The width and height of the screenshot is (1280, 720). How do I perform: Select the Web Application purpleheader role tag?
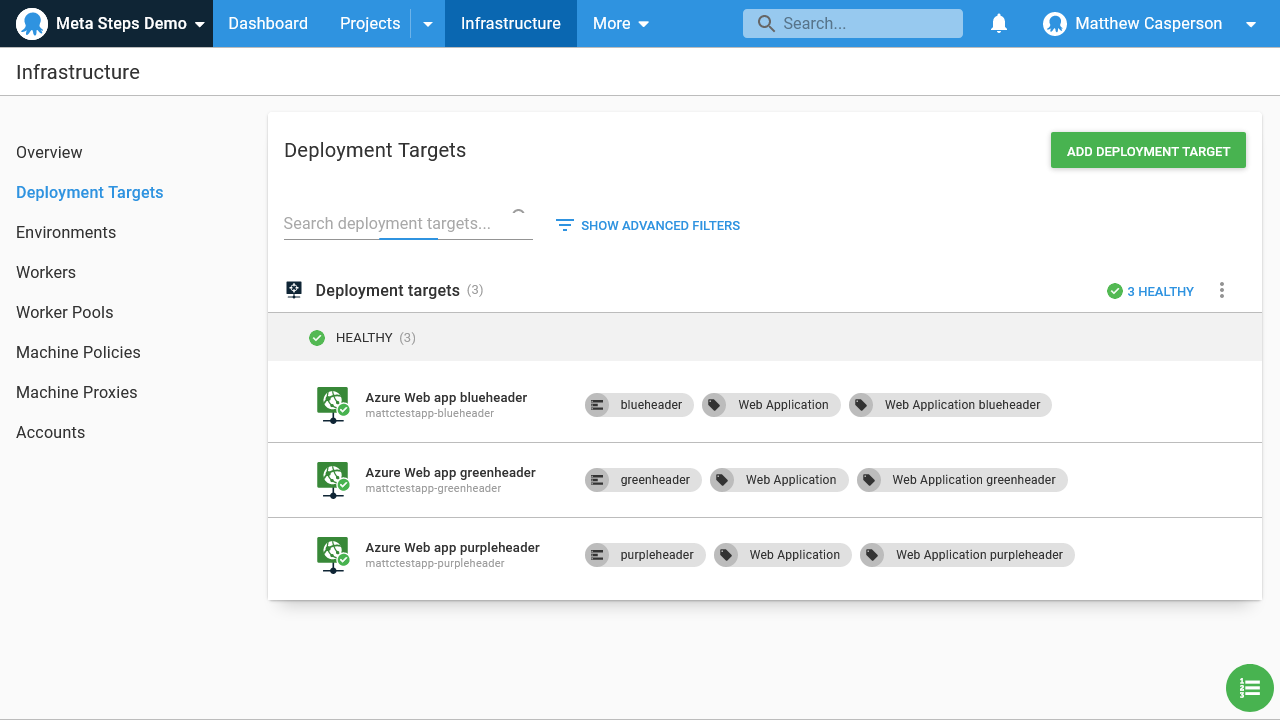click(x=967, y=555)
